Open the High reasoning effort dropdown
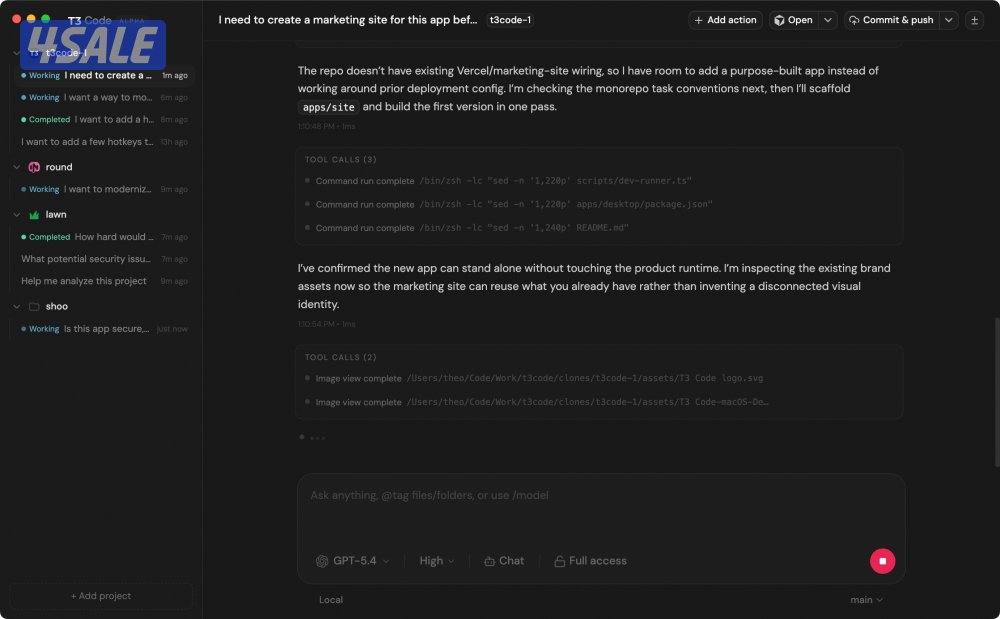The image size is (1000, 619). tap(437, 561)
